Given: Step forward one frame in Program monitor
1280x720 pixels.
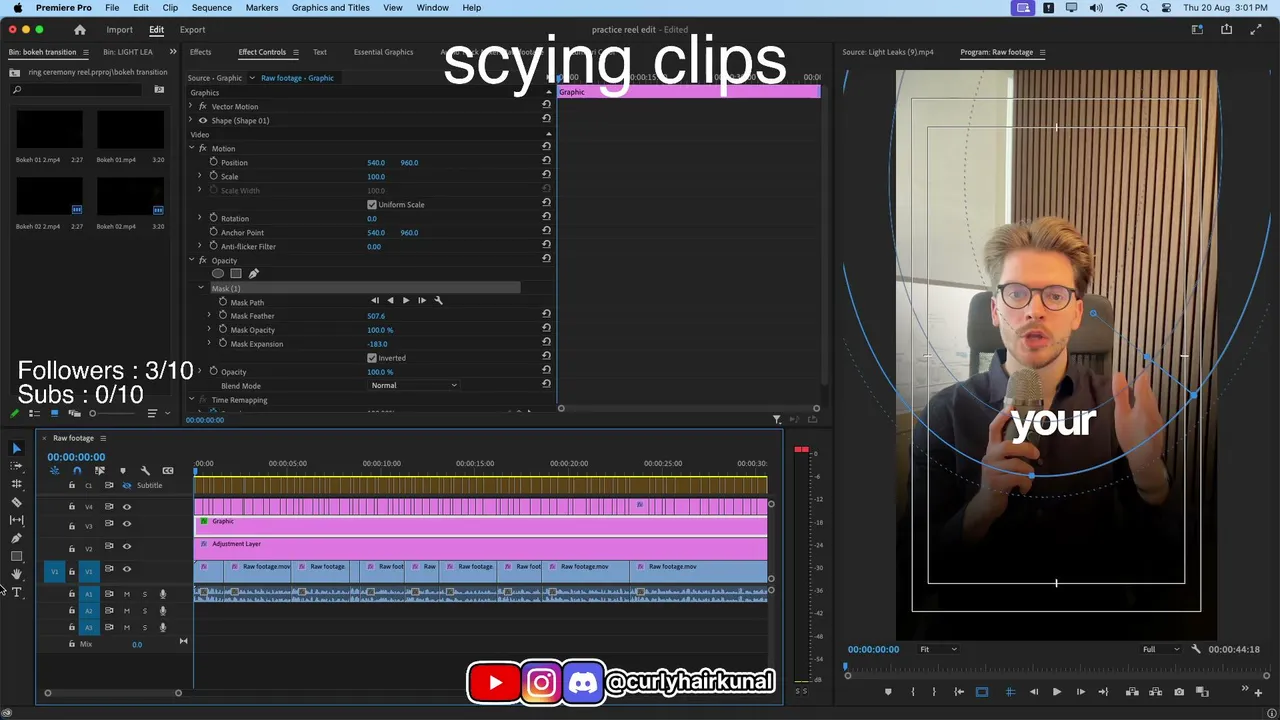Looking at the screenshot, I should pyautogui.click(x=1080, y=692).
